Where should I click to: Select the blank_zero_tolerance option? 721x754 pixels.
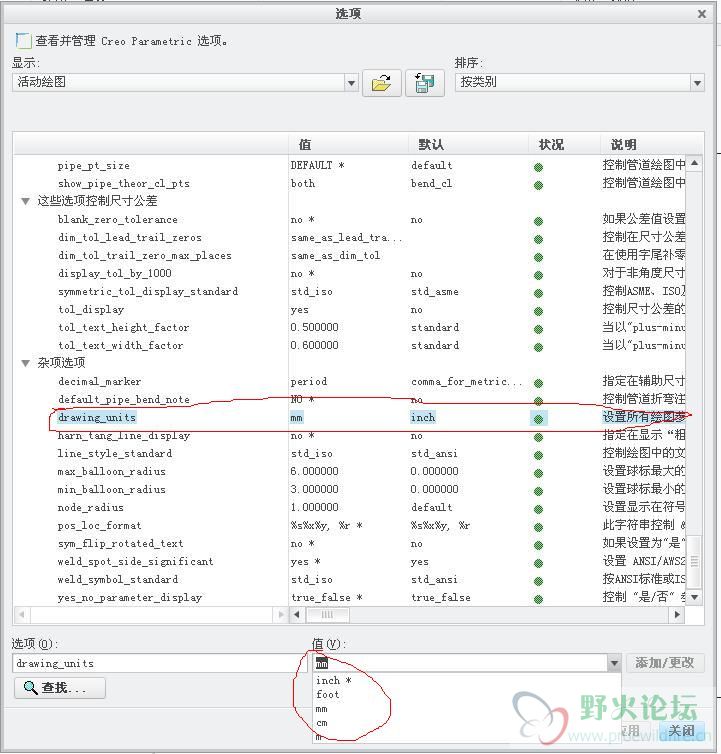click(118, 220)
